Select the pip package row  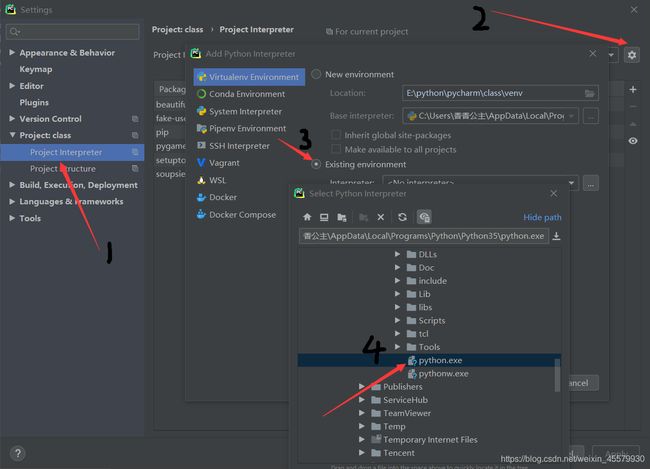(x=171, y=132)
